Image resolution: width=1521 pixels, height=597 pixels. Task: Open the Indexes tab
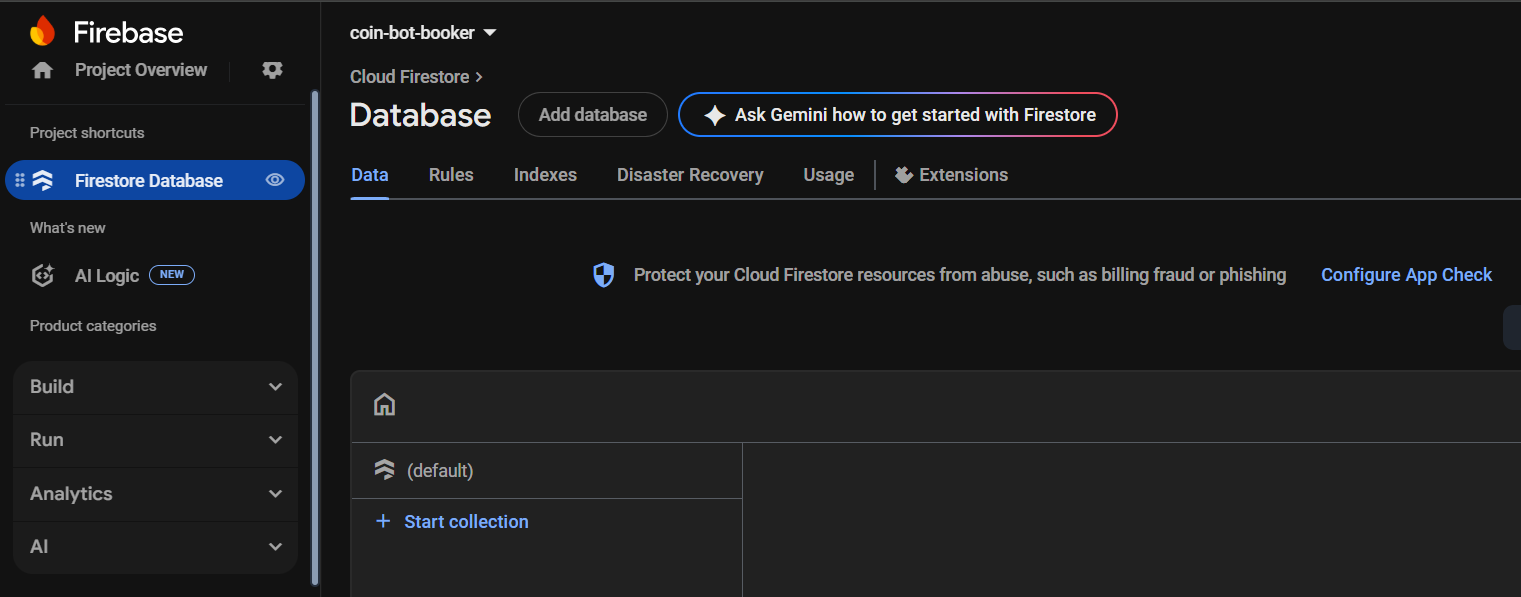(545, 175)
